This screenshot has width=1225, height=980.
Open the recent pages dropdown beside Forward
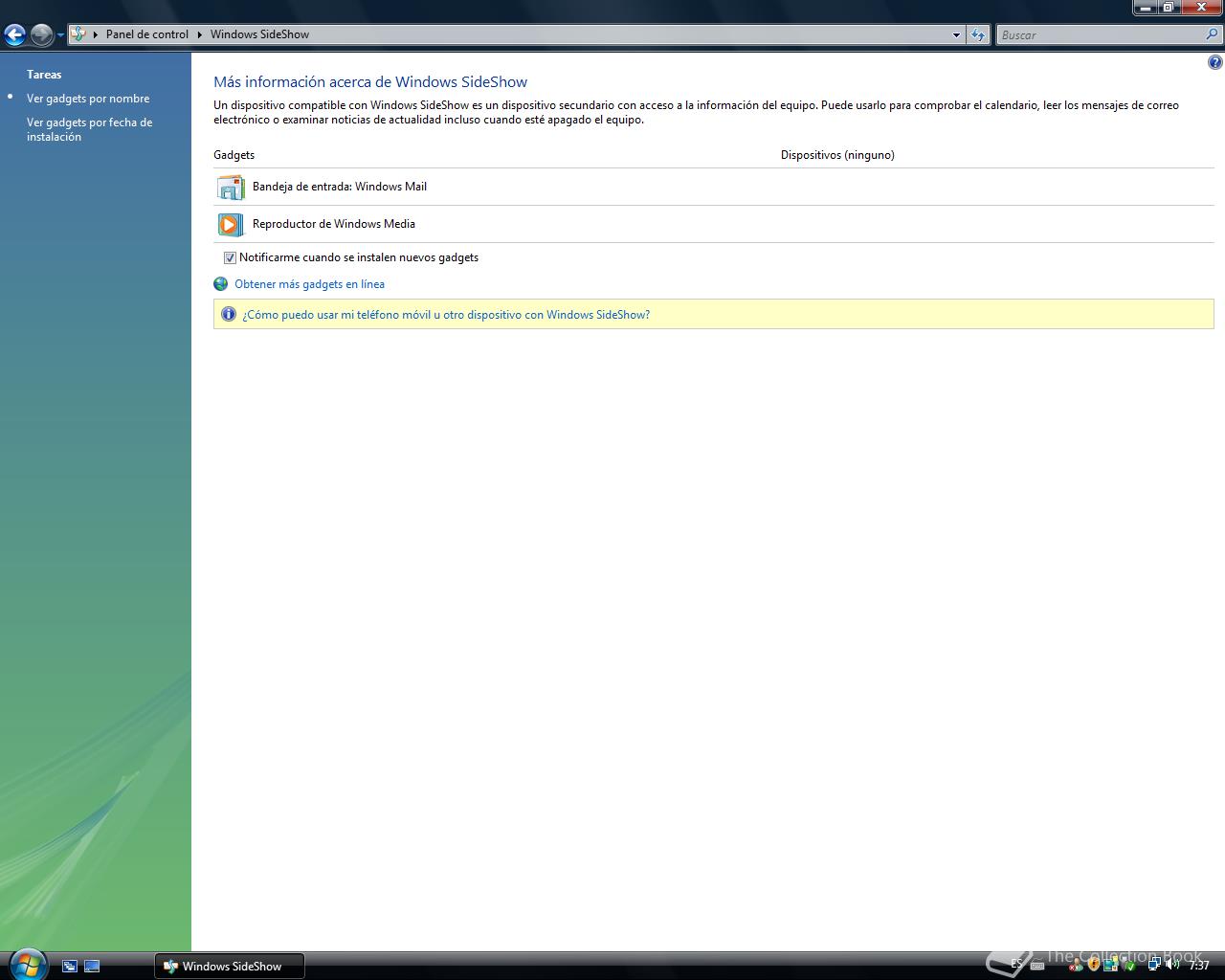point(60,35)
